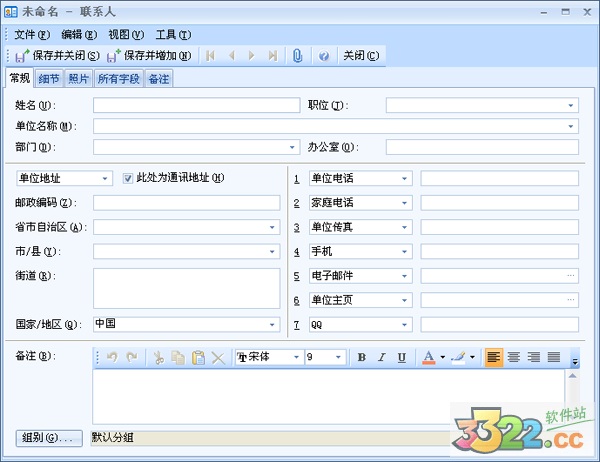Viewport: 600px width, 462px height.
Task: Apply font color A icon
Action: 429,357
